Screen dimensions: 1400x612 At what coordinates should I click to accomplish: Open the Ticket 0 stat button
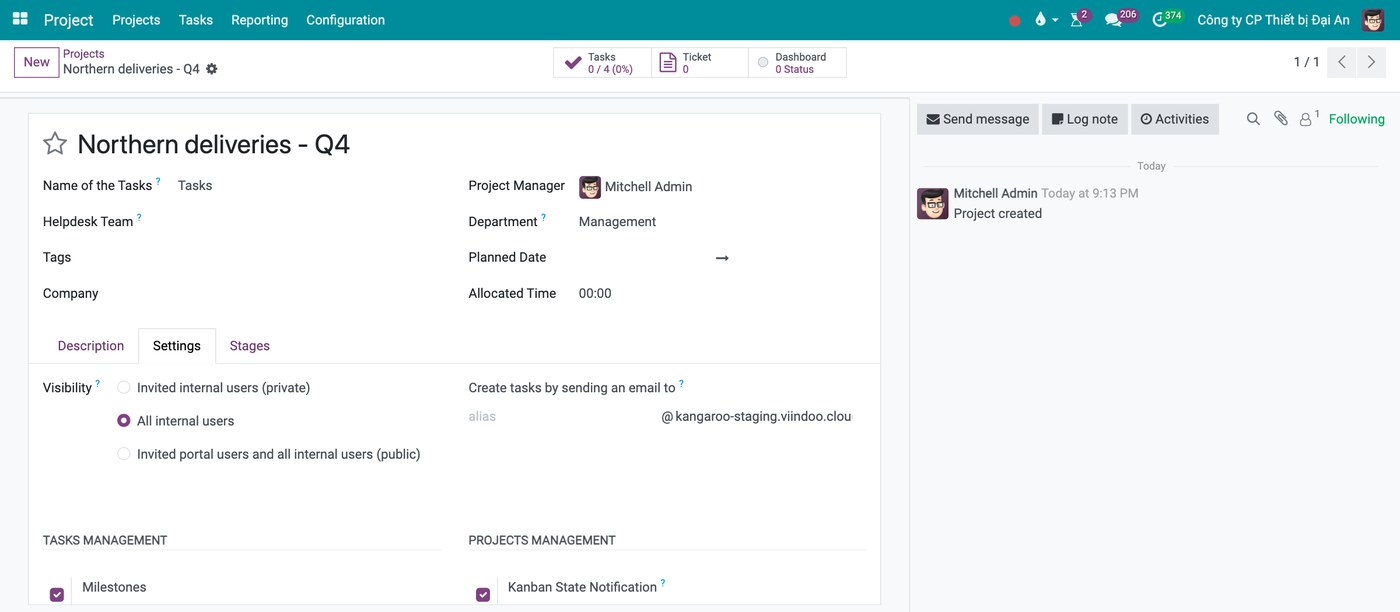point(700,62)
